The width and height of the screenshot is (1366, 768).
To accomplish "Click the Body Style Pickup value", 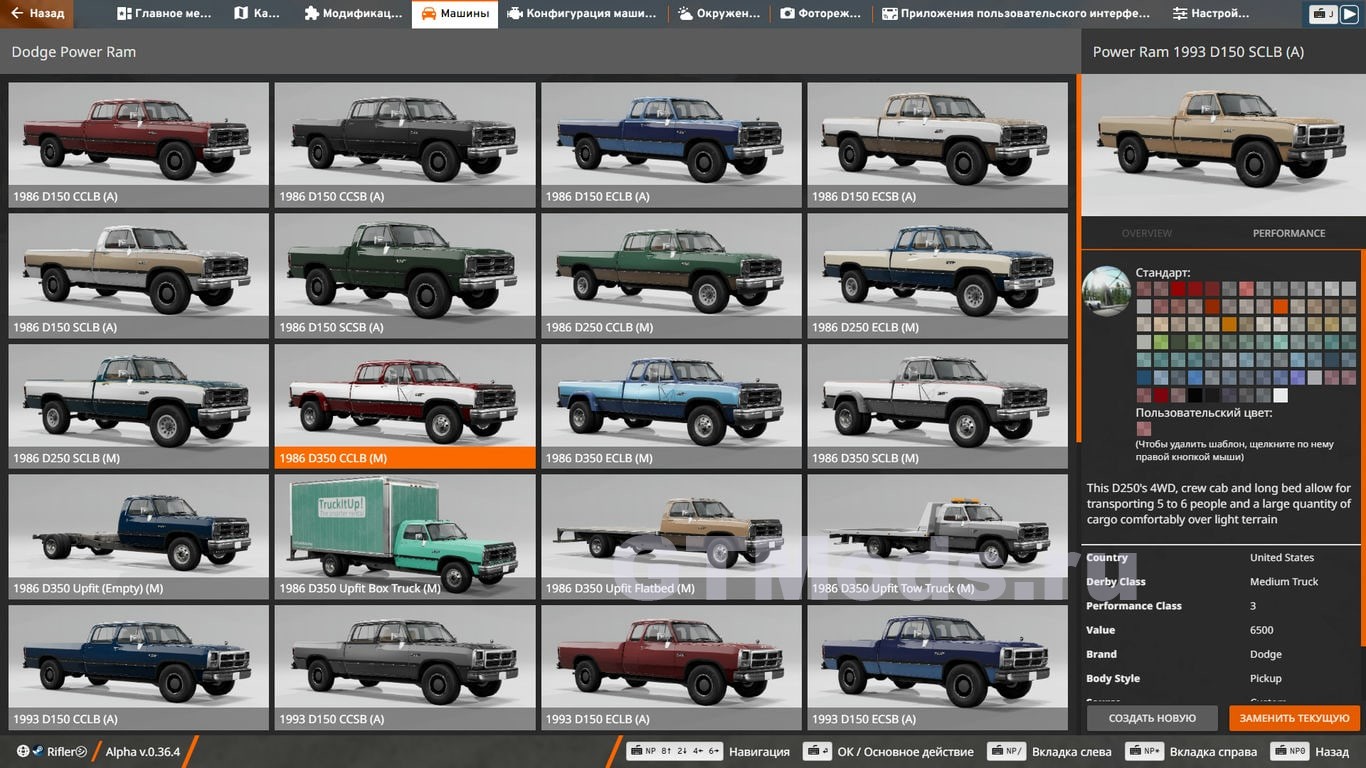I will pos(1265,678).
